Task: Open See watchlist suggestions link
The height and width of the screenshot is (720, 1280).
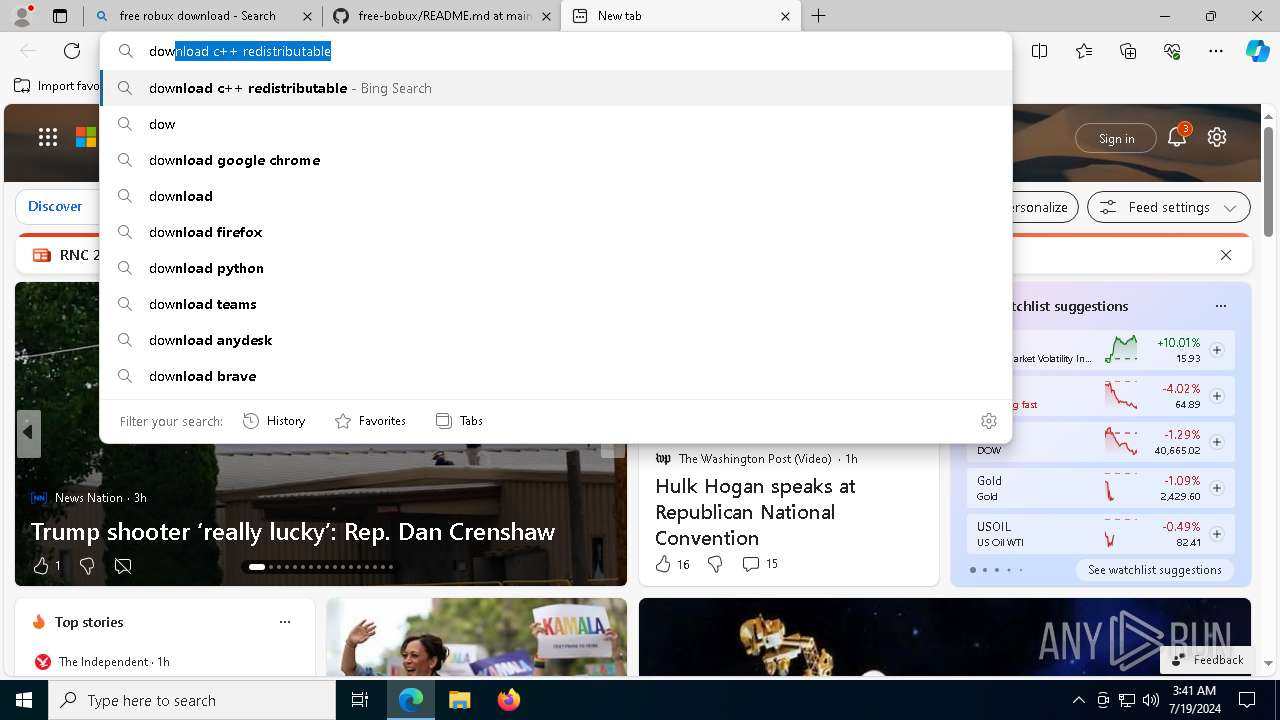Action: click(1155, 570)
